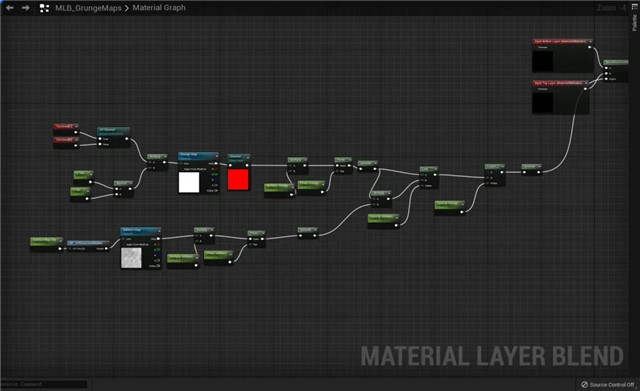Click the Source Control Off status icon

[x=584, y=384]
